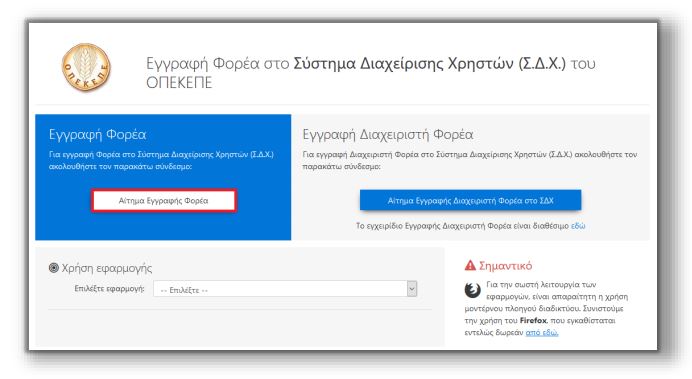Click the Εγγραφή Διαχειριστή Φορέα heading
Screen dimensions: 692x379
coord(388,135)
